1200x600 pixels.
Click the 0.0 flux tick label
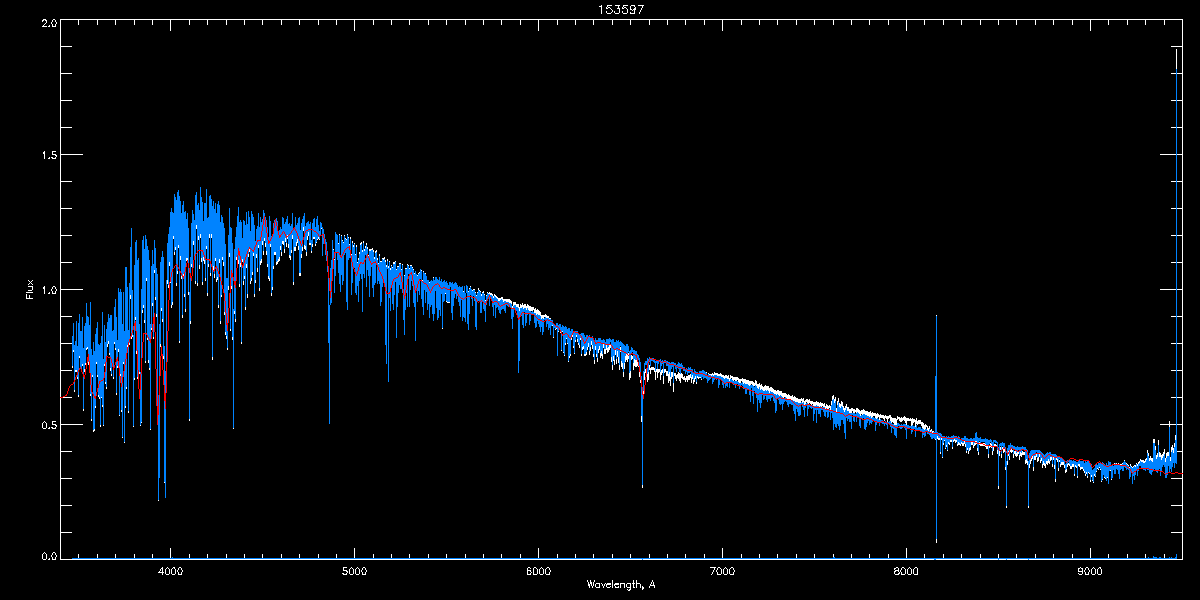(47, 555)
